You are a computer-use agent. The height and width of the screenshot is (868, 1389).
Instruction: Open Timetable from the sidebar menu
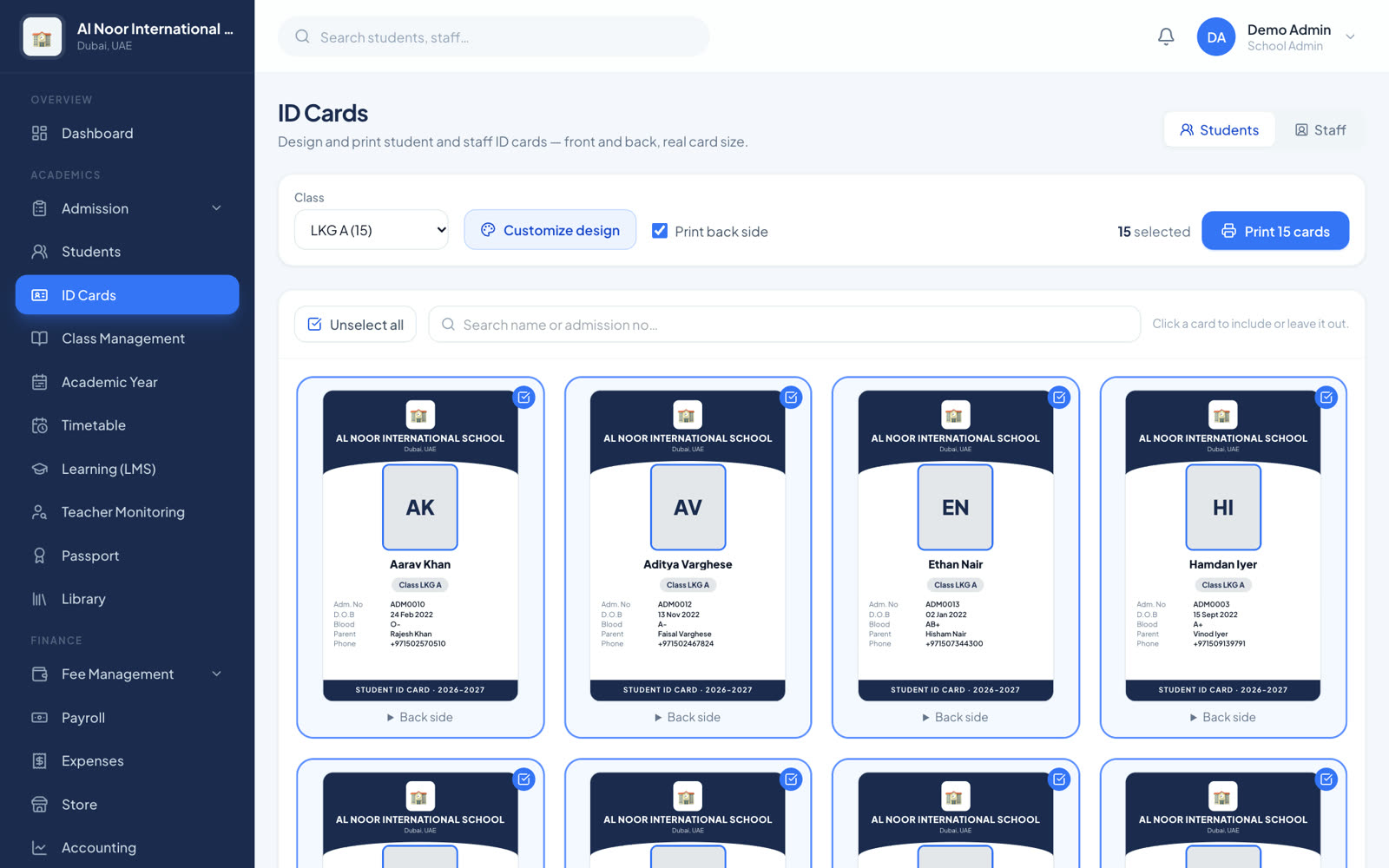click(x=128, y=425)
